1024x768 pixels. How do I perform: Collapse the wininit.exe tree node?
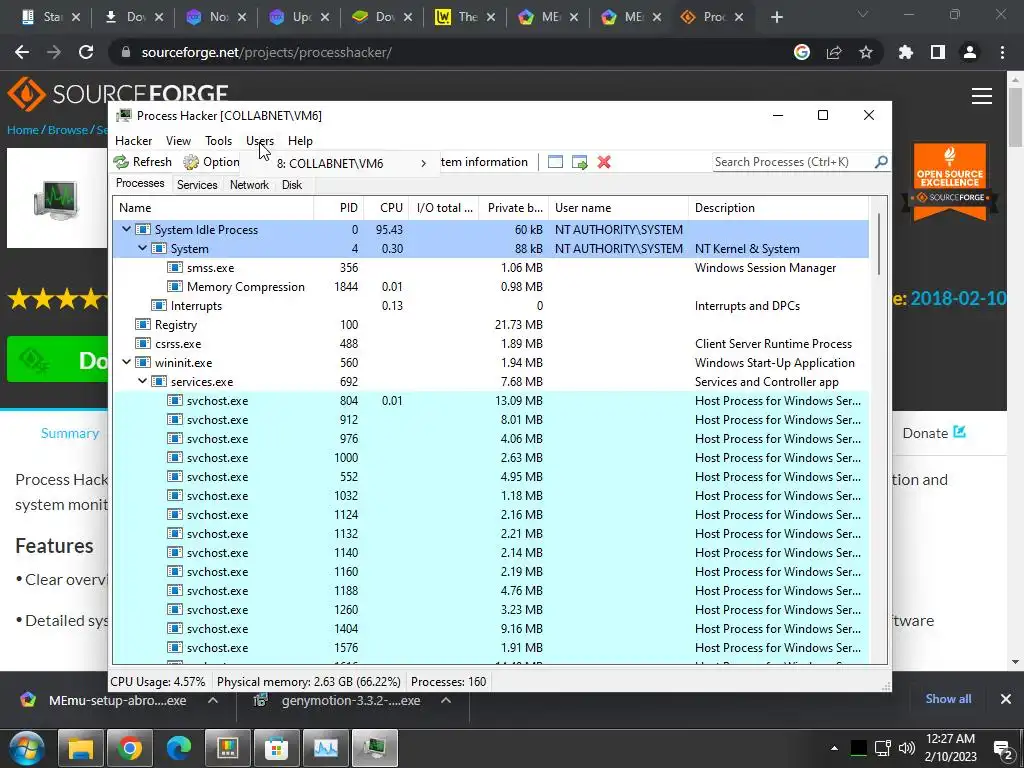[x=127, y=362]
